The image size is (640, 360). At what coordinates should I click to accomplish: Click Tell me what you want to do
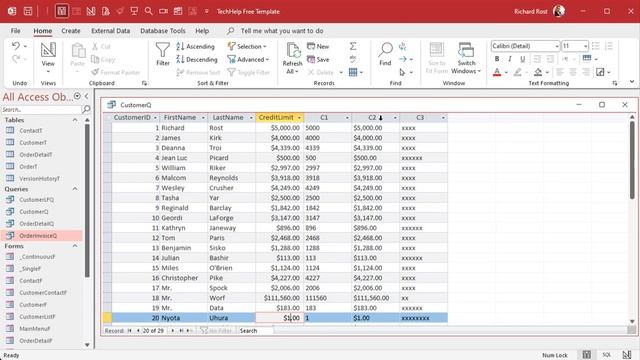(x=282, y=31)
